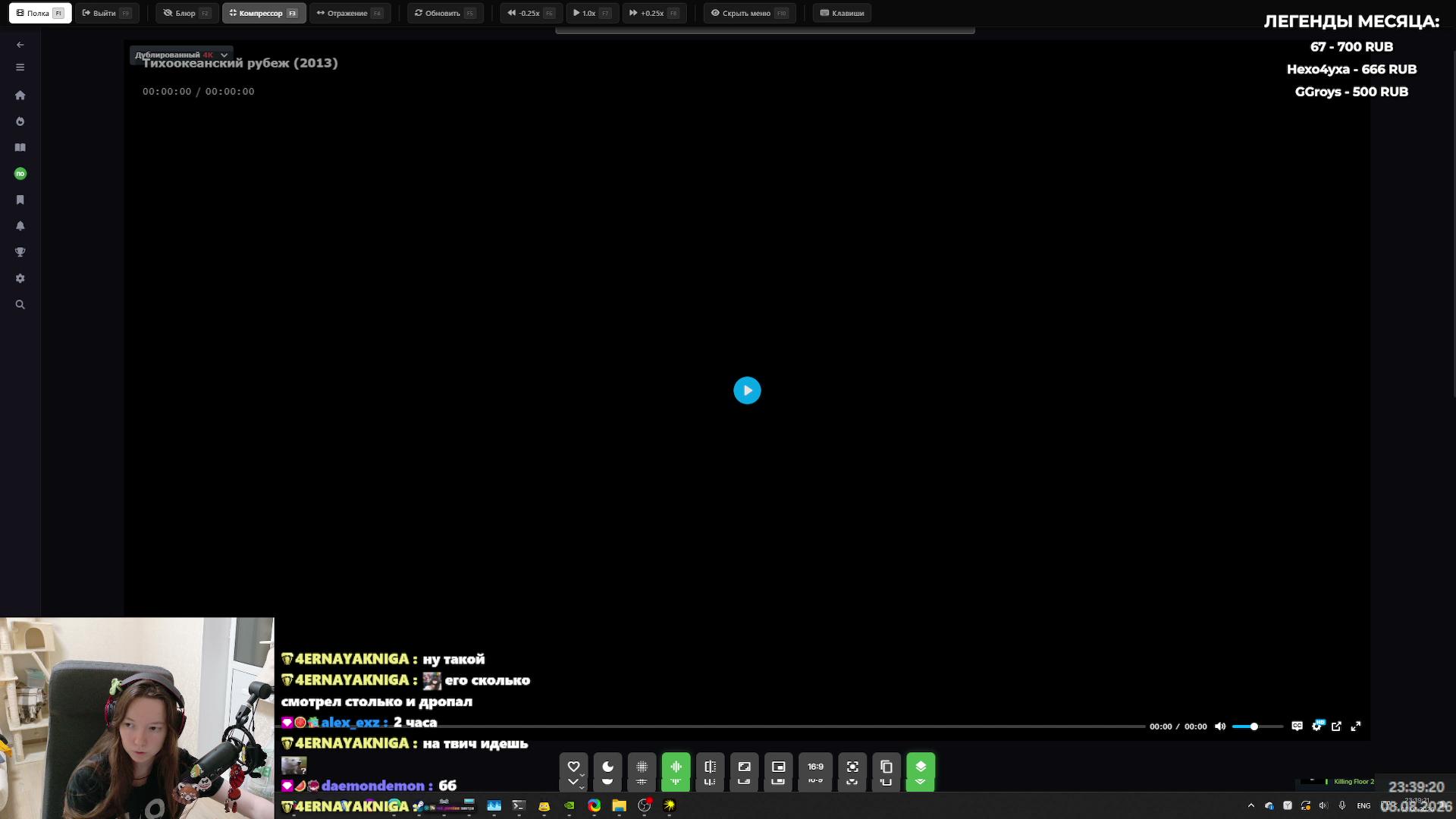Toggle the Блюр blur effect

[x=187, y=13]
